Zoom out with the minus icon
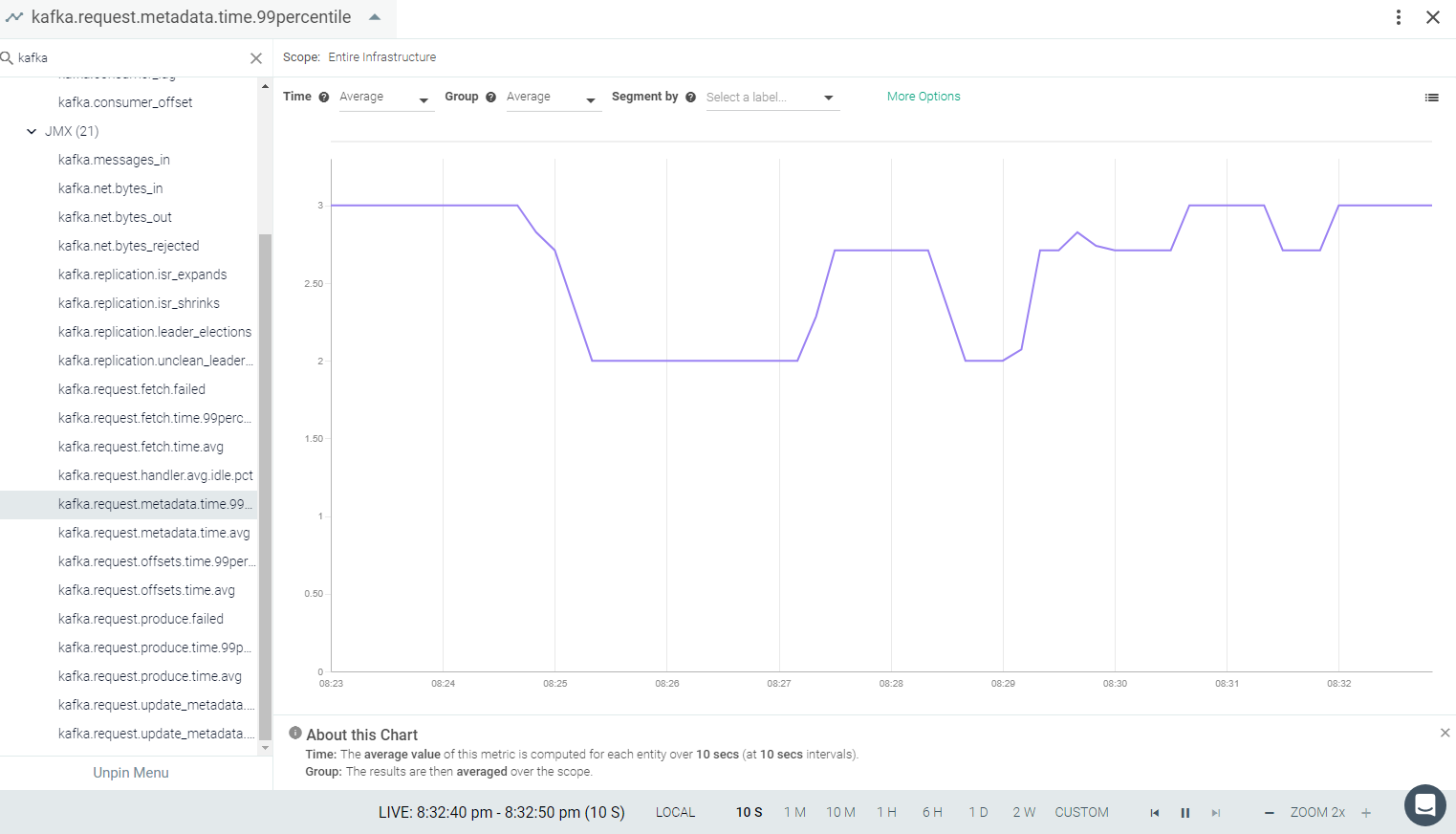 tap(1270, 813)
